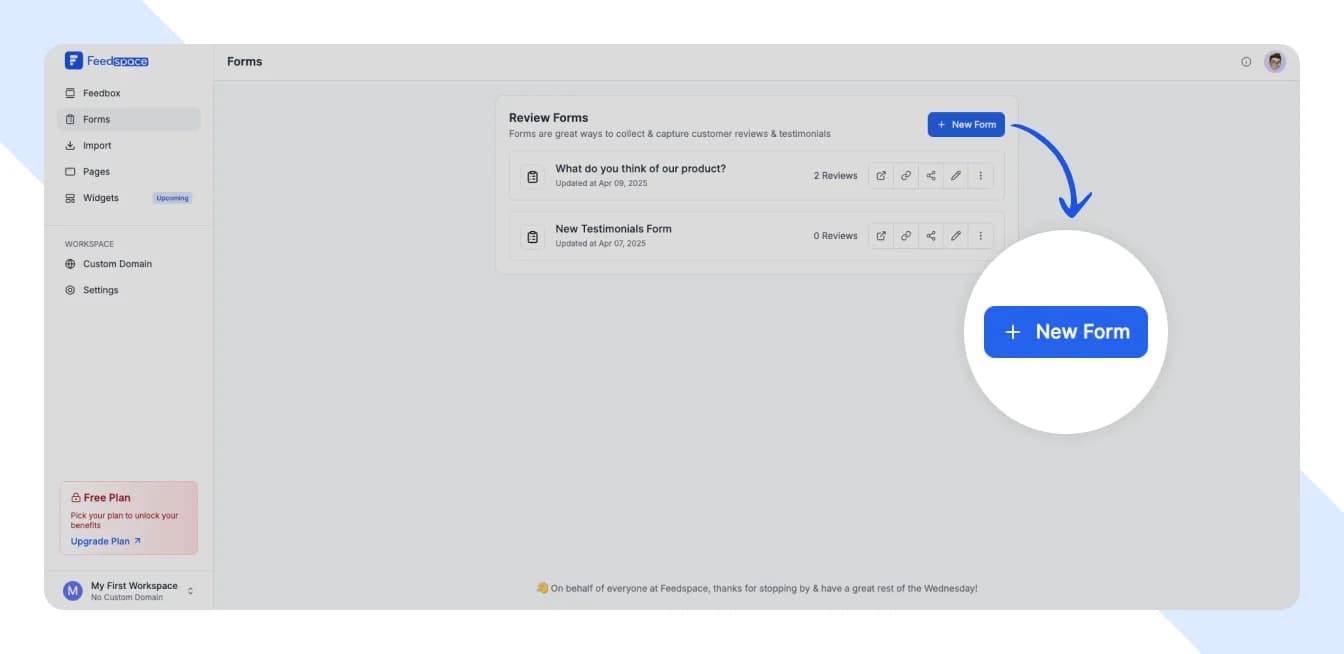This screenshot has width=1344, height=654.
Task: Open Widgets section in sidebar
Action: click(x=100, y=198)
